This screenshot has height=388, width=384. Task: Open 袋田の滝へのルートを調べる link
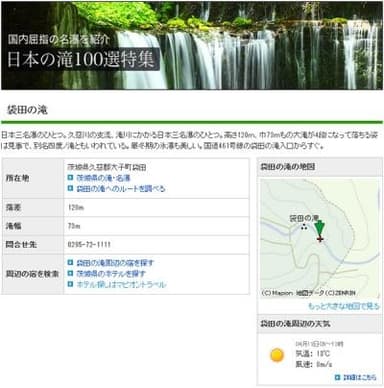[121, 189]
